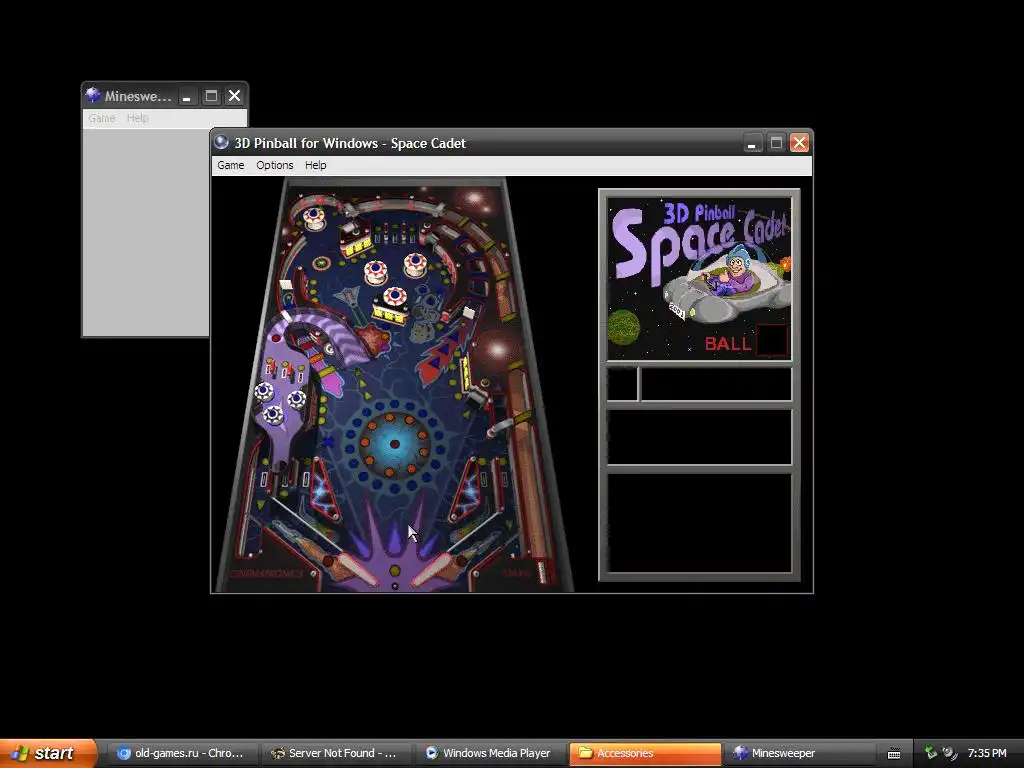The image size is (1024, 768).
Task: Click the Space Cadet logo artwork
Action: click(x=699, y=278)
